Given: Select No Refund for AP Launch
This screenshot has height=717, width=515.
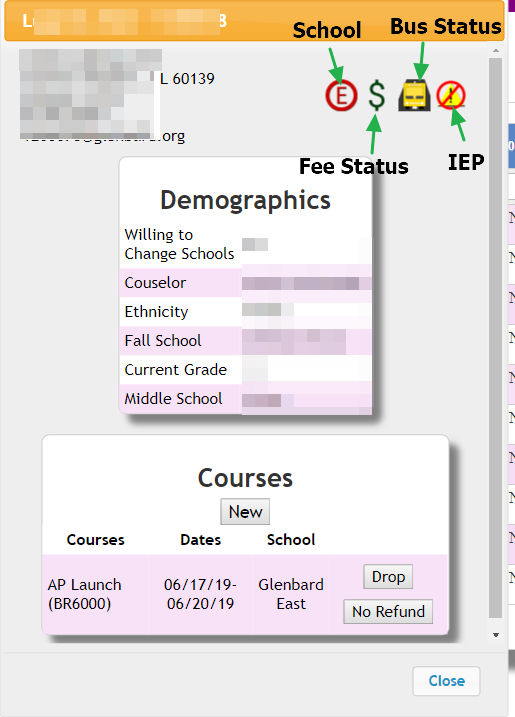Looking at the screenshot, I should [388, 611].
